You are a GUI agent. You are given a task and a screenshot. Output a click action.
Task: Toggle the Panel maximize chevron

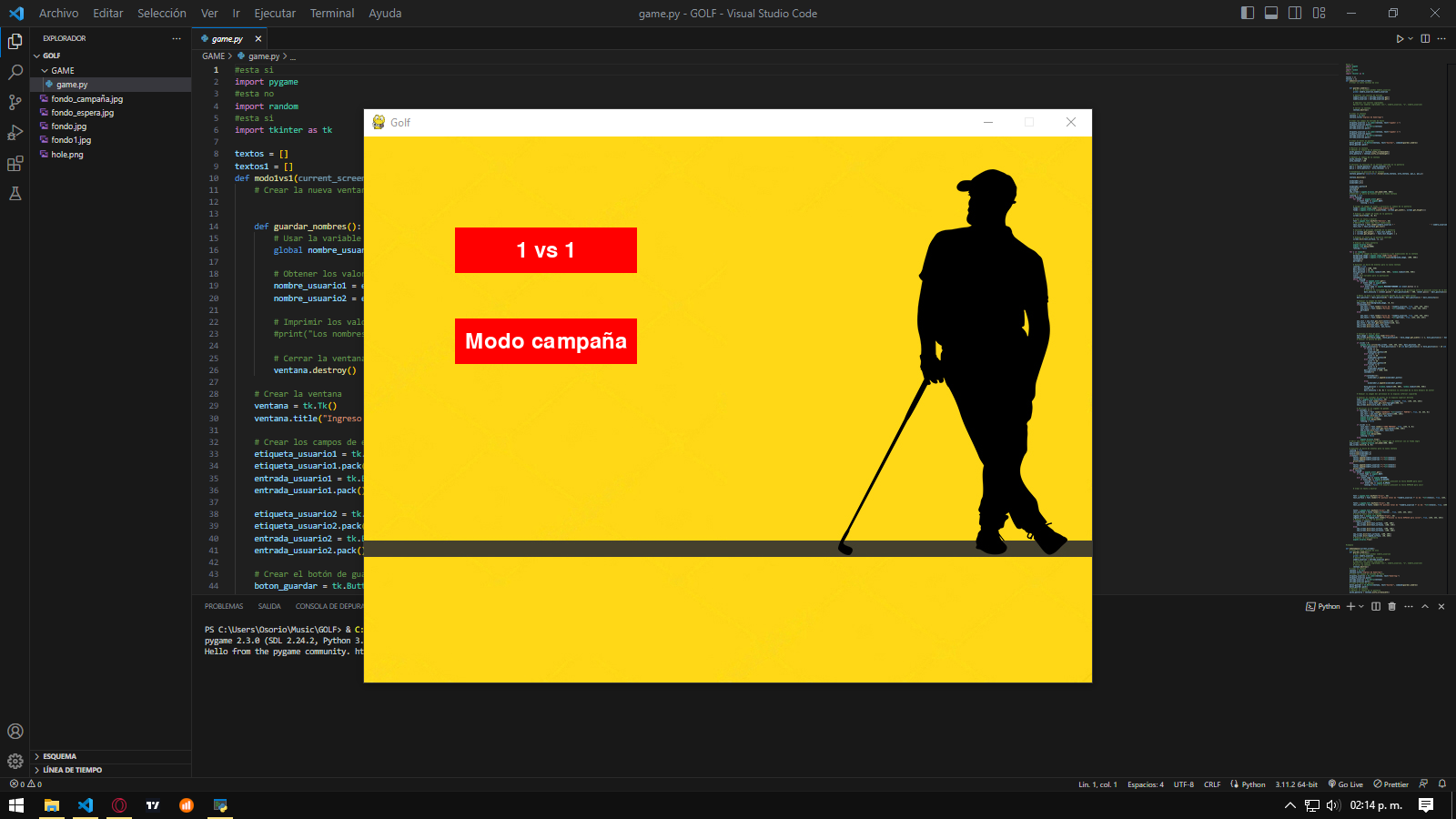[x=1425, y=607]
